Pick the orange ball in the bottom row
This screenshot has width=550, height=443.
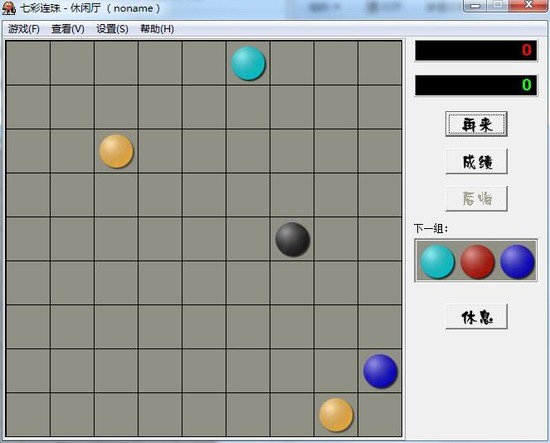click(336, 415)
